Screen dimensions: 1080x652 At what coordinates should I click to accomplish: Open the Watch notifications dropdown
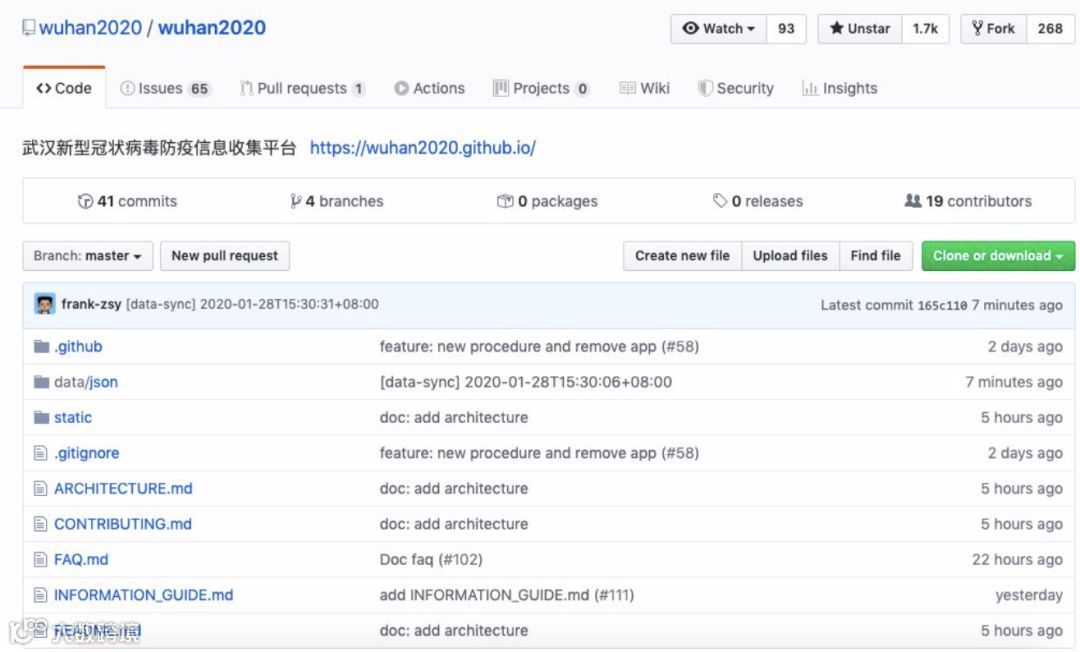(718, 29)
